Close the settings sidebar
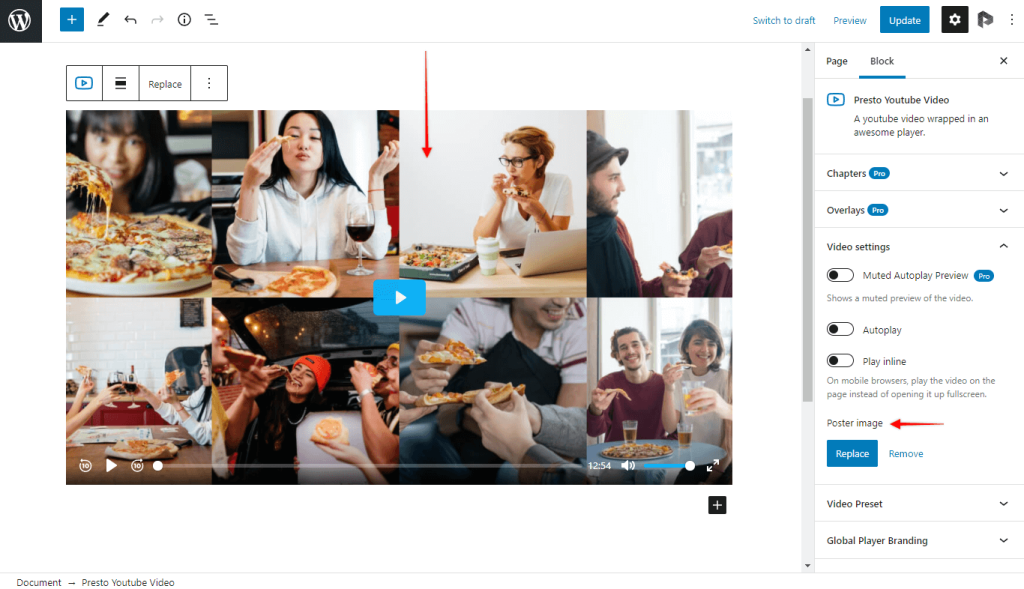The height and width of the screenshot is (589, 1024). pyautogui.click(x=1004, y=61)
